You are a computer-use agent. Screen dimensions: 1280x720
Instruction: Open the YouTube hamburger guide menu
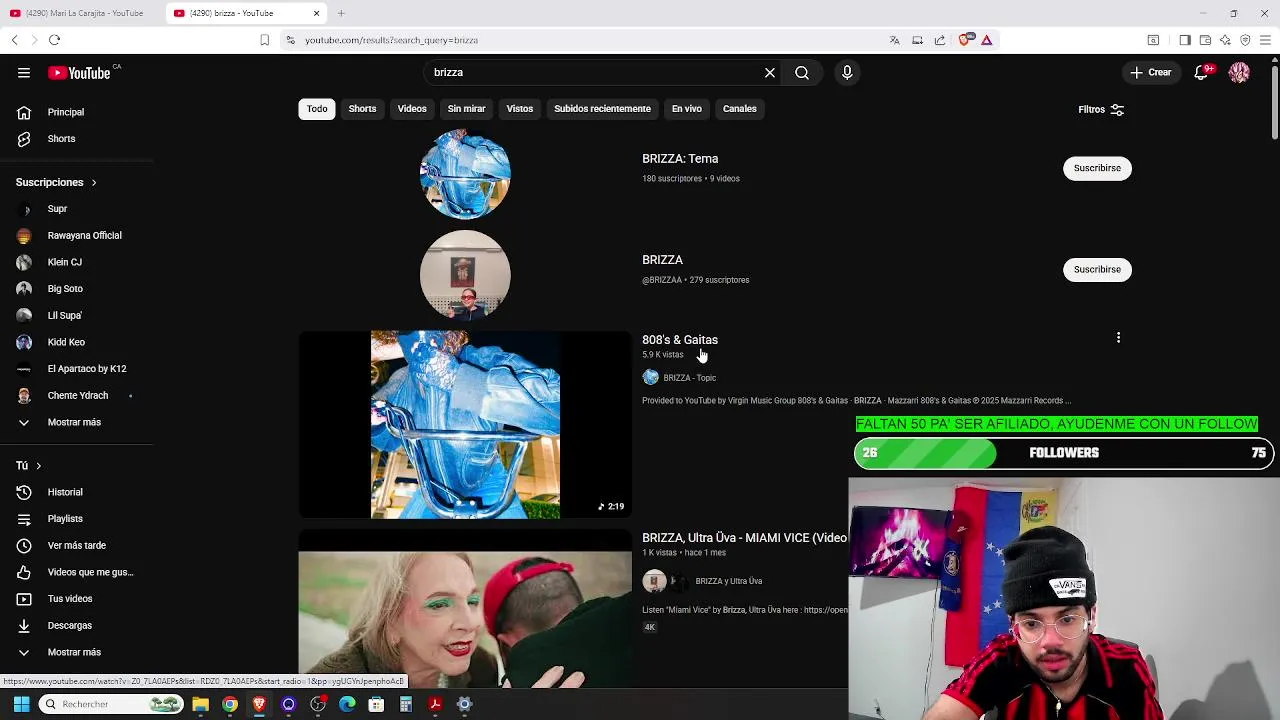click(x=24, y=72)
